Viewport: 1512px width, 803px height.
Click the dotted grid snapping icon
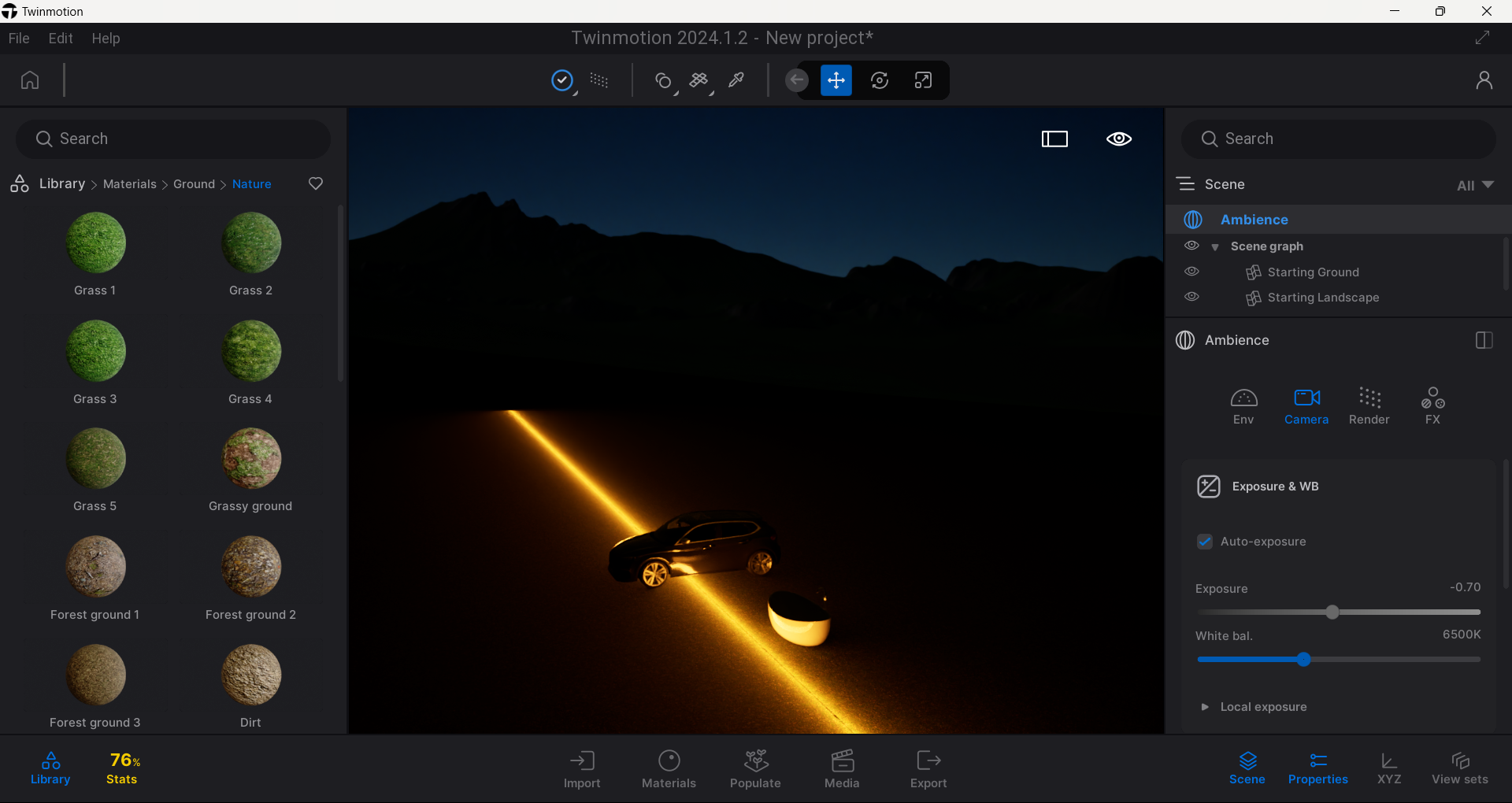(599, 80)
